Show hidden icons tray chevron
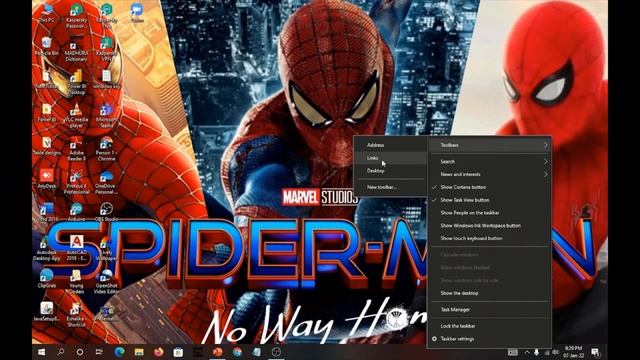 click(527, 352)
